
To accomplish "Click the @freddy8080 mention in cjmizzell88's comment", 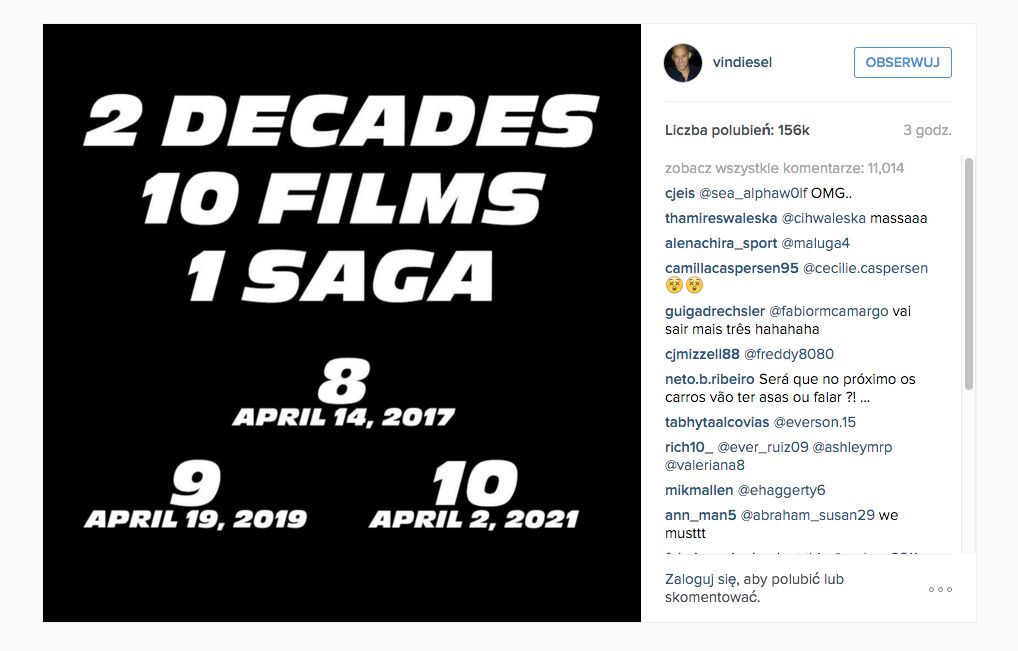I will click(x=791, y=353).
